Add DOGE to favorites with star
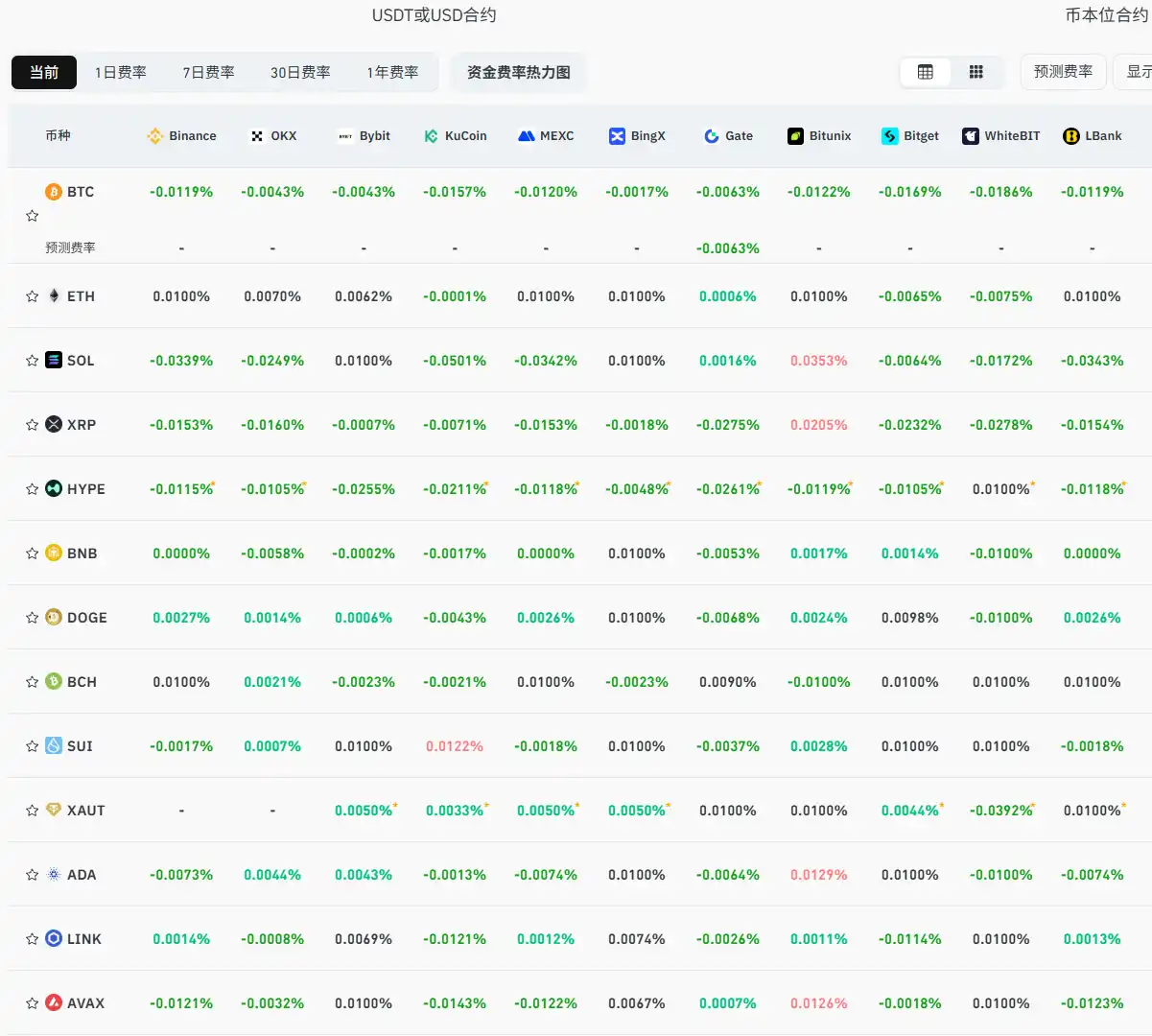 [32, 618]
